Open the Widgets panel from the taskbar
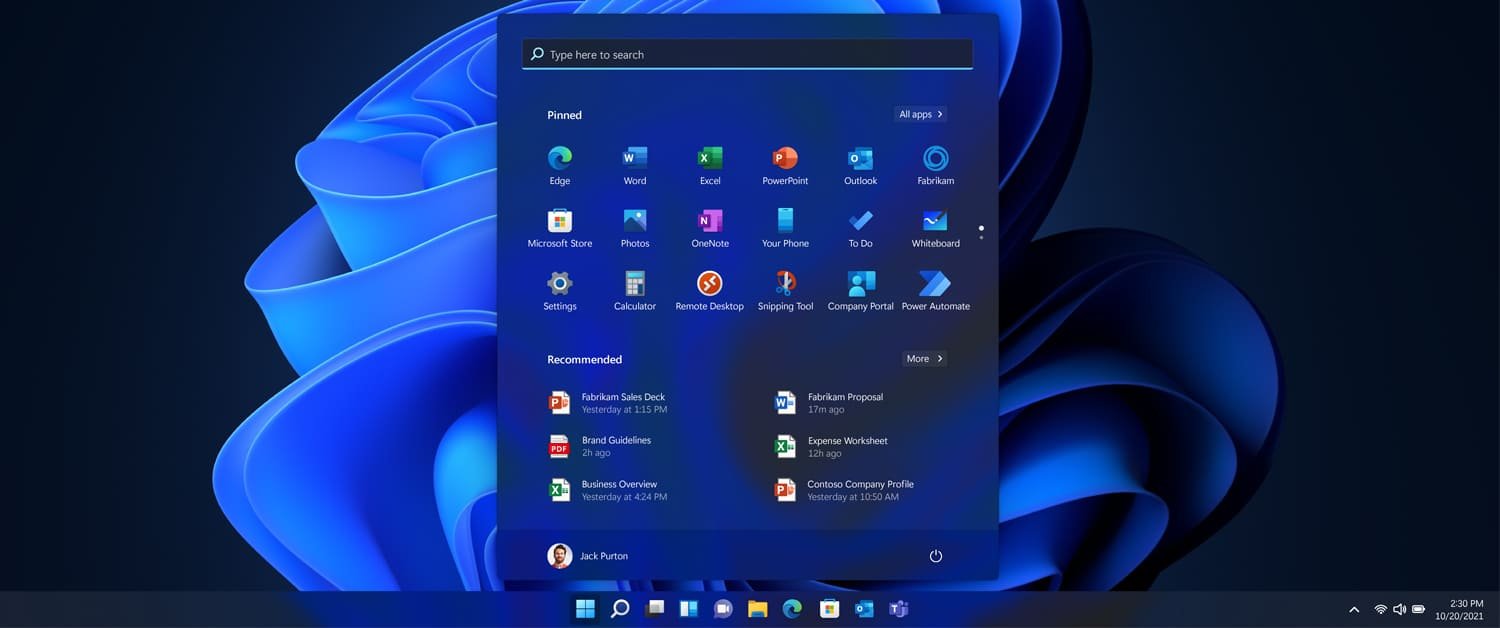 (x=689, y=609)
